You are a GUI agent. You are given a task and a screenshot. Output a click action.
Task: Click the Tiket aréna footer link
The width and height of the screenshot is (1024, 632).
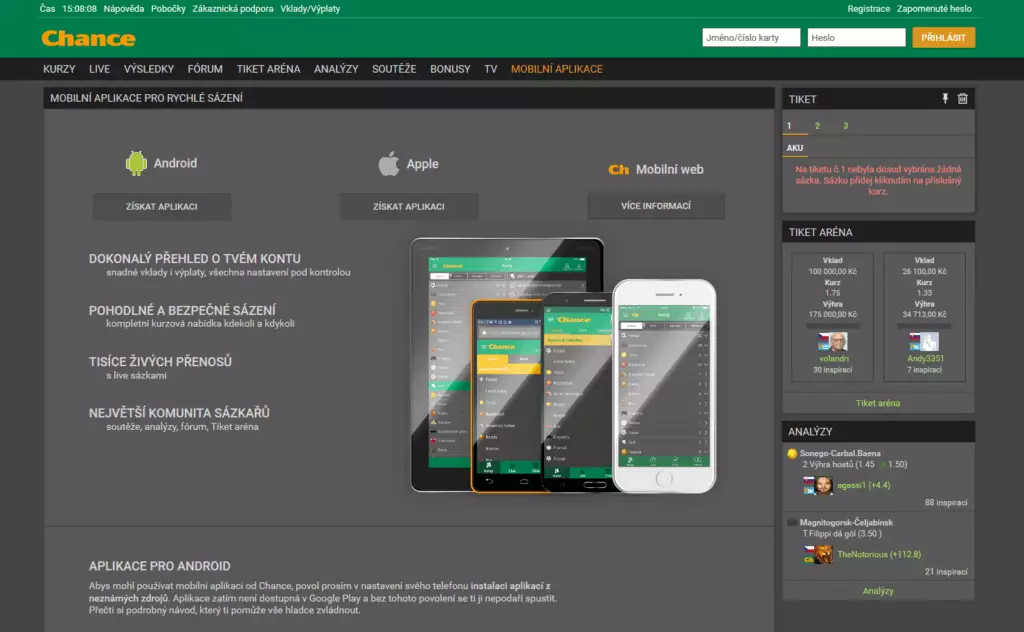[878, 403]
